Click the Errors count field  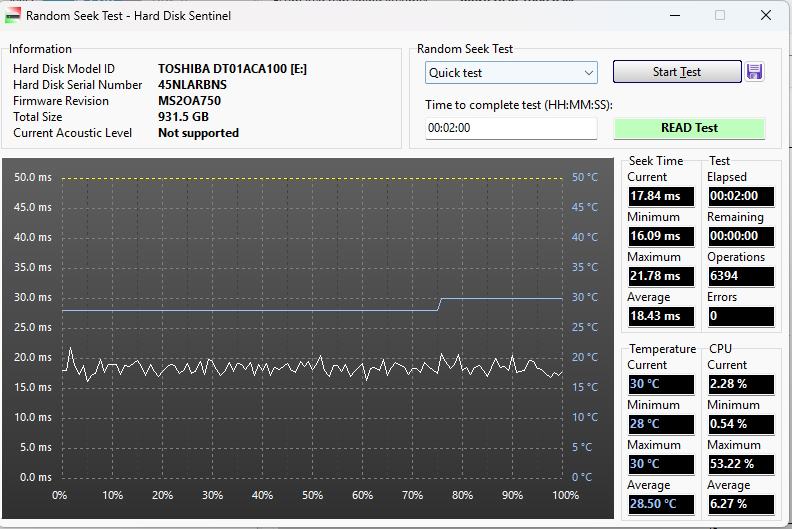tap(740, 316)
